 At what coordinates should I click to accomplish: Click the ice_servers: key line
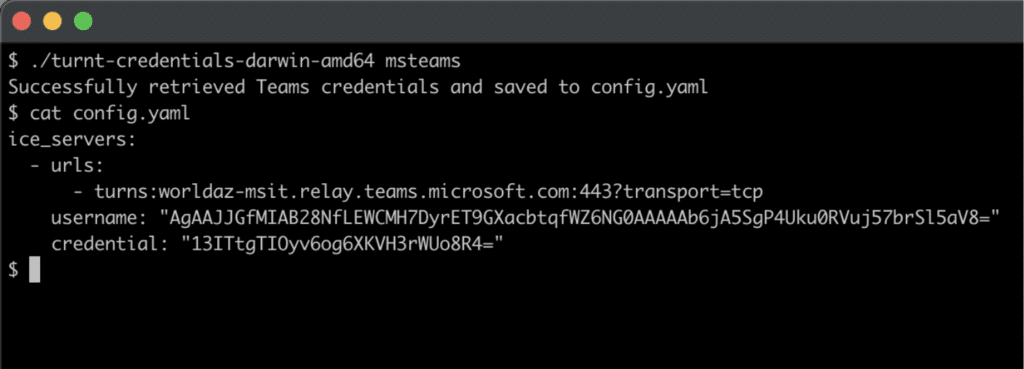pos(72,140)
